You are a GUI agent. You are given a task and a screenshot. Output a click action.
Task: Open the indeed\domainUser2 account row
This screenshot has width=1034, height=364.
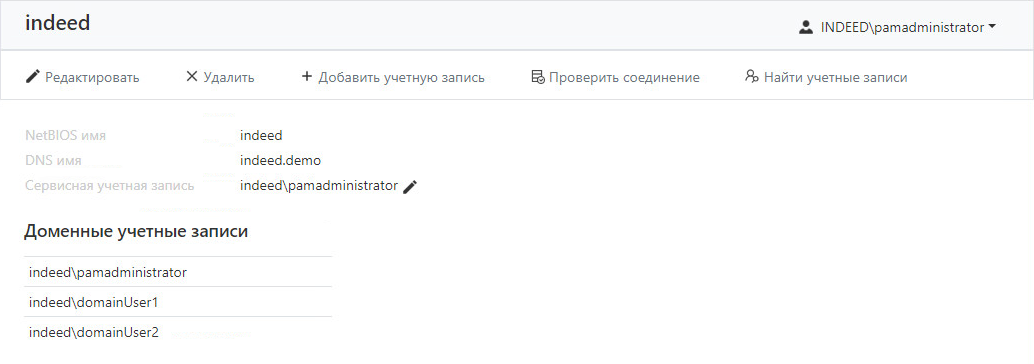pyautogui.click(x=178, y=332)
